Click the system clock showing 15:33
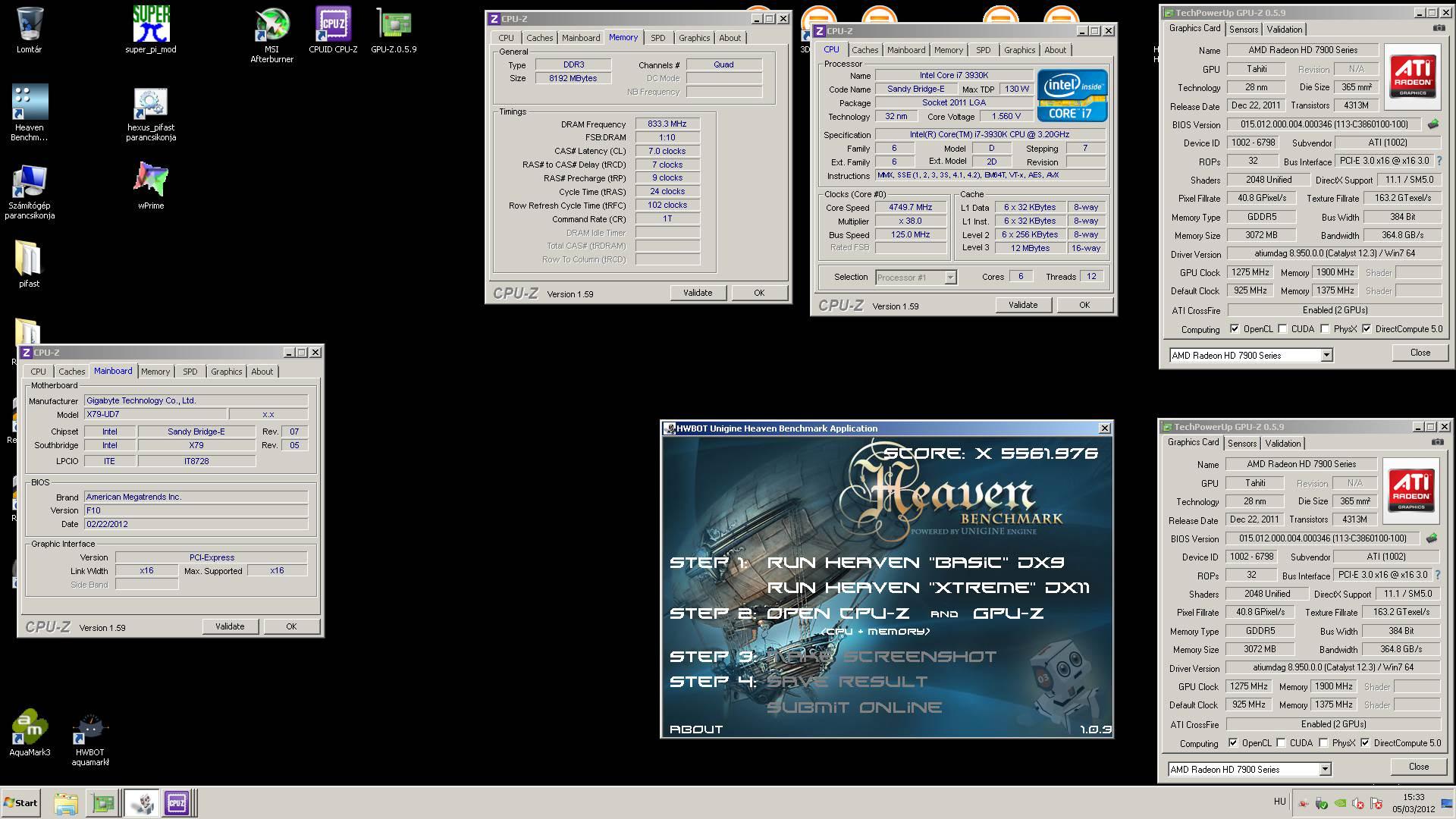The width and height of the screenshot is (1456, 819). click(x=1414, y=798)
